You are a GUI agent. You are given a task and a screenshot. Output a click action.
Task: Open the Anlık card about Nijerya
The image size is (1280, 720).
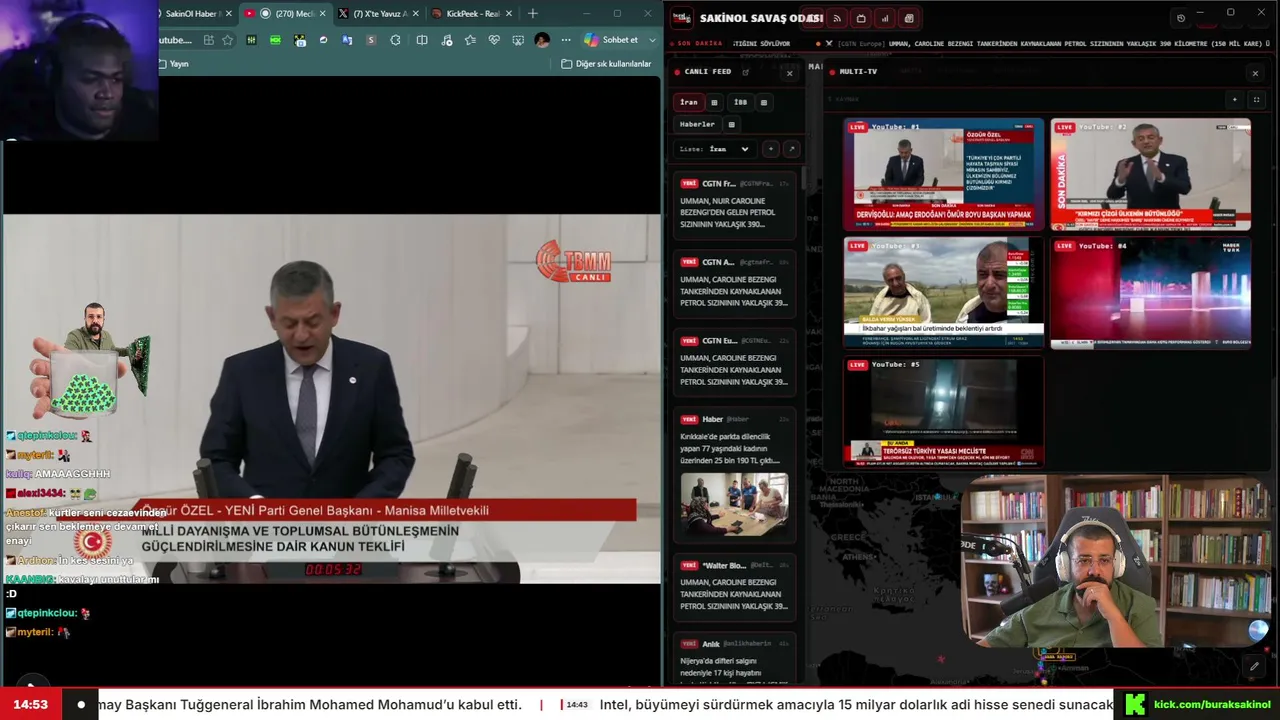735,660
